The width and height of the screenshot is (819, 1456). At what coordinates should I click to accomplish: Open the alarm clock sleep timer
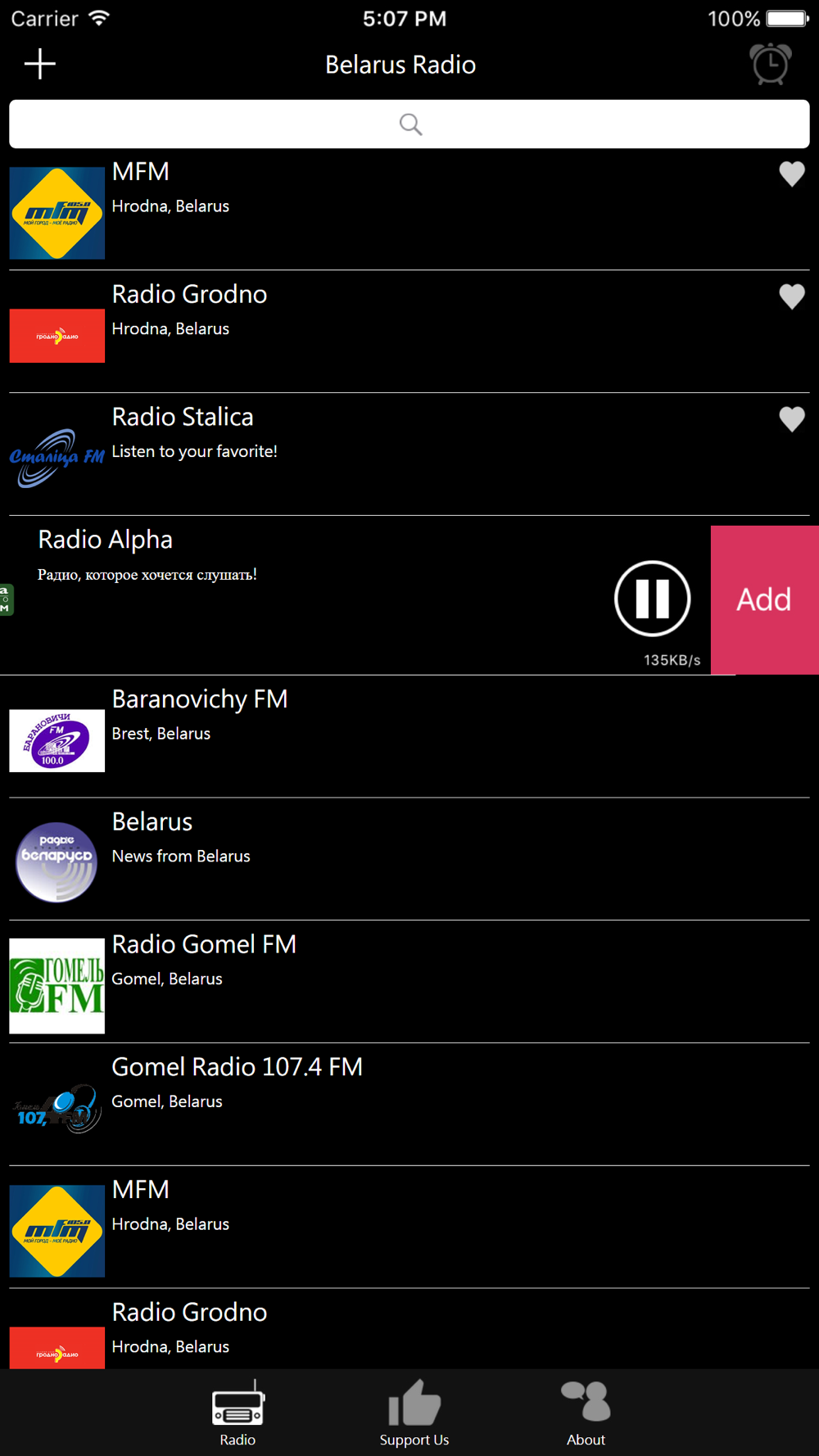tap(770, 64)
